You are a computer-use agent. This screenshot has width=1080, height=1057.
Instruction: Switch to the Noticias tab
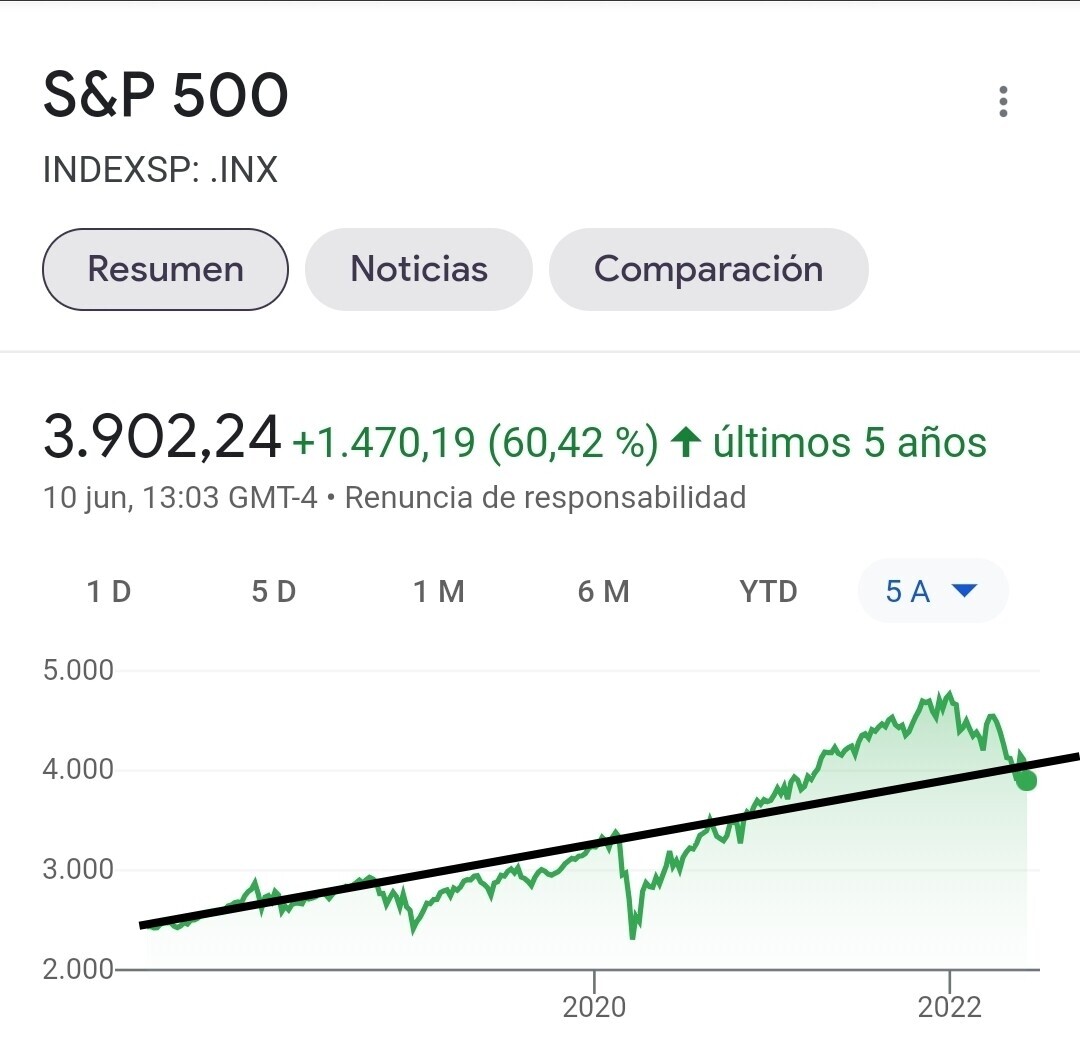(x=419, y=269)
